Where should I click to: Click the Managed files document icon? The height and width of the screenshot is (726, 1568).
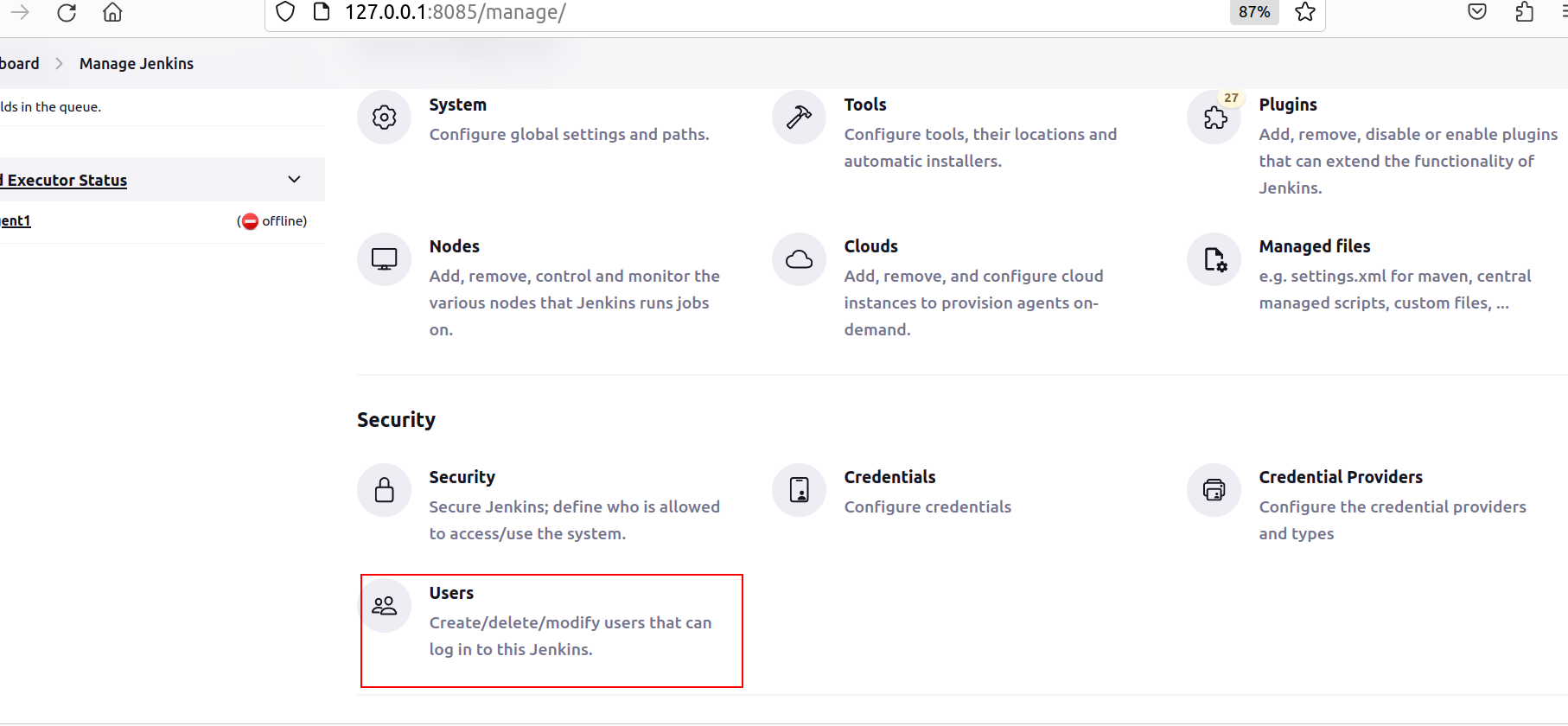tap(1214, 258)
